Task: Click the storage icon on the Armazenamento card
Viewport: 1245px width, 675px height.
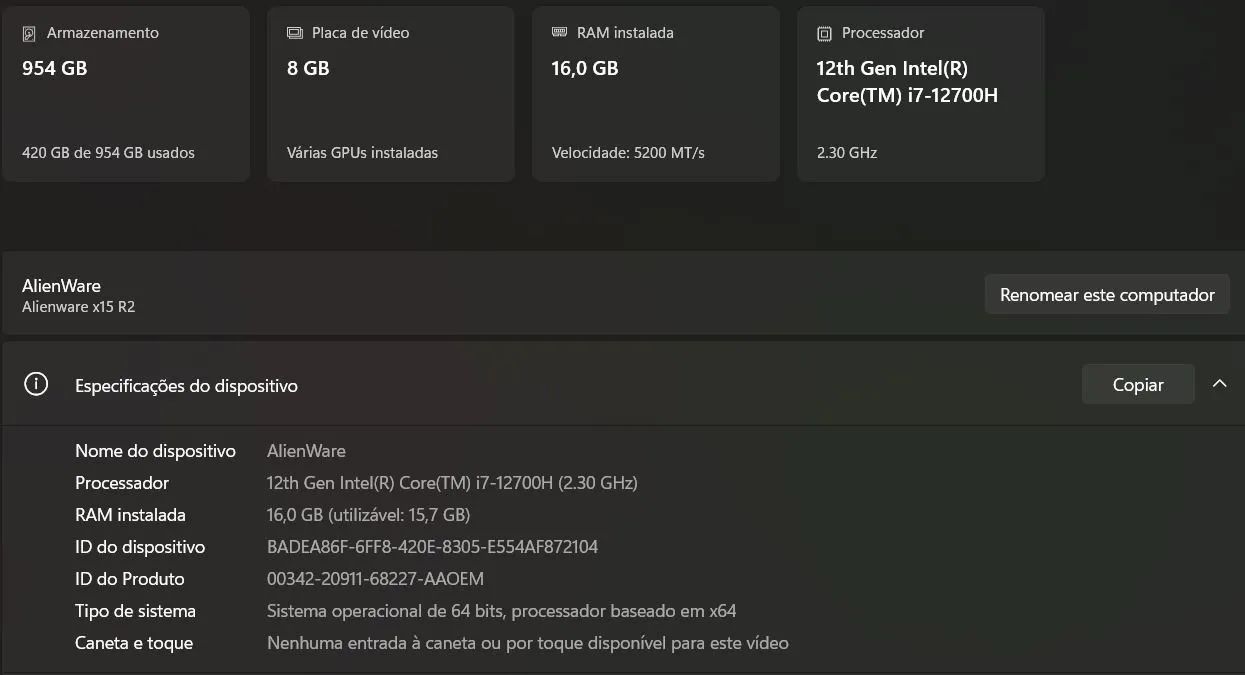Action: click(27, 32)
